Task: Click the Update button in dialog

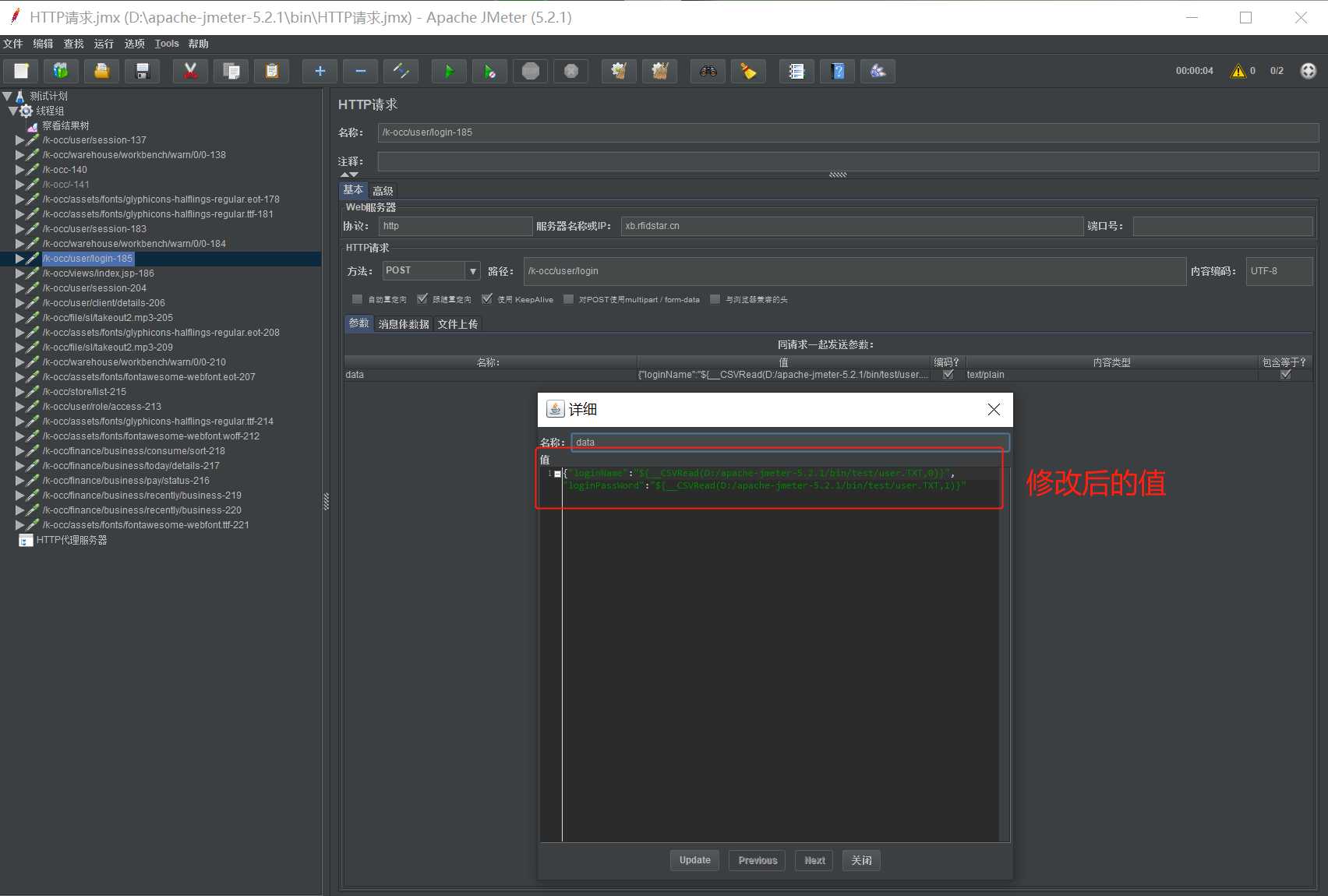Action: pos(694,860)
